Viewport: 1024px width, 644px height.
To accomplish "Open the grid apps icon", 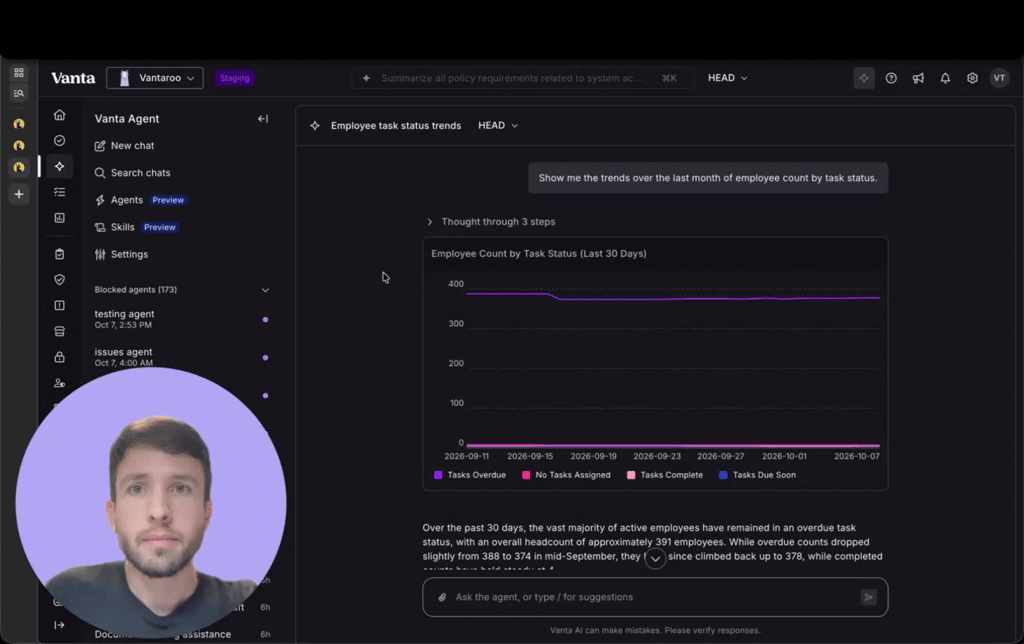I will click(x=19, y=72).
